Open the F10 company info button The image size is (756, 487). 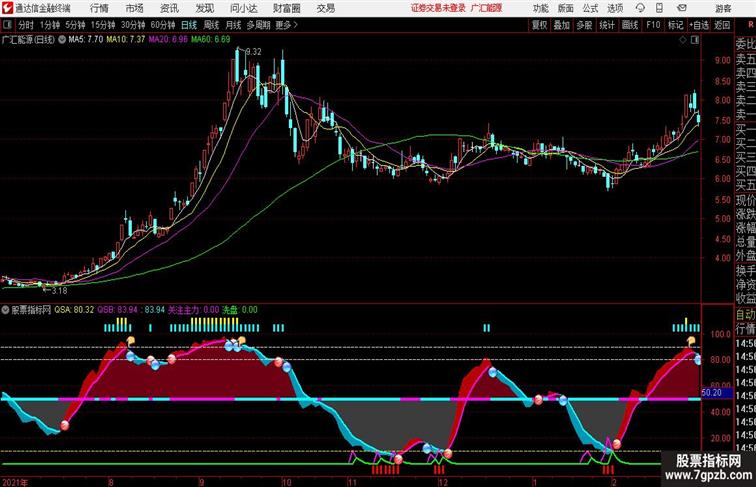coord(653,25)
